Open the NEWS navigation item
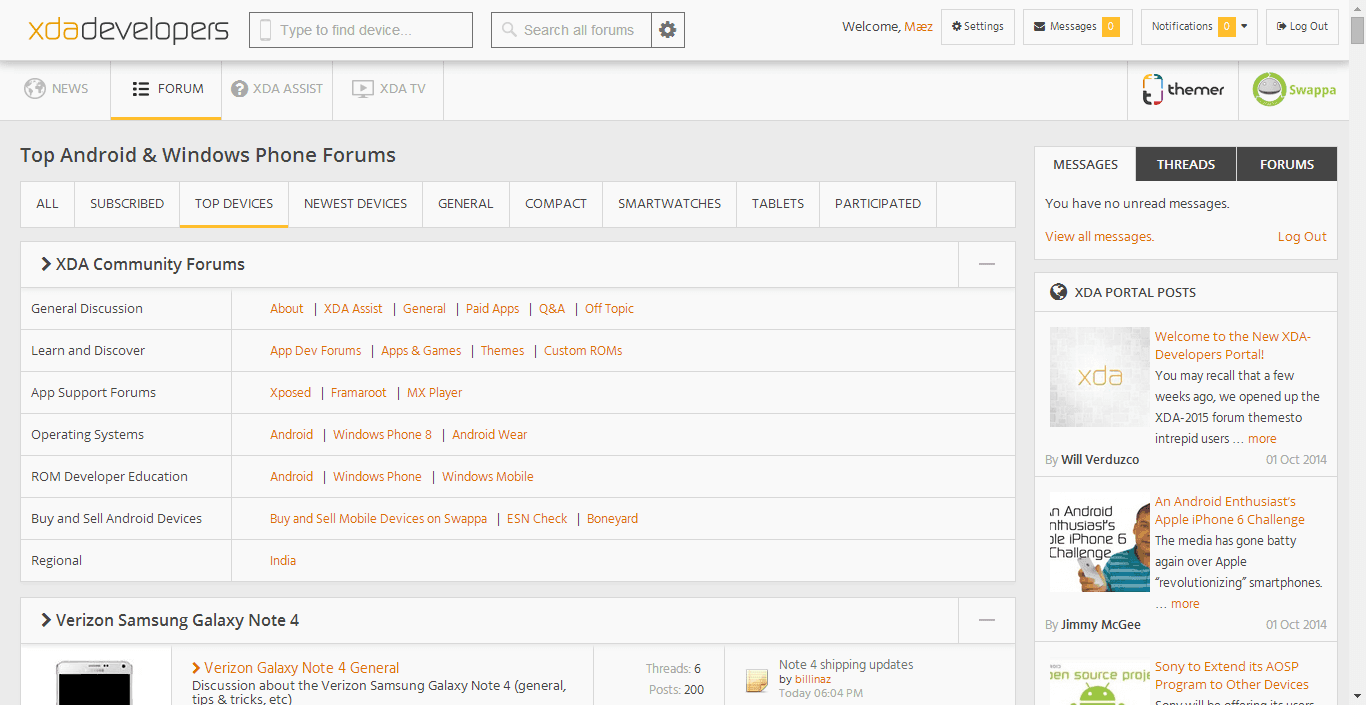The height and width of the screenshot is (705, 1366). pyautogui.click(x=56, y=89)
